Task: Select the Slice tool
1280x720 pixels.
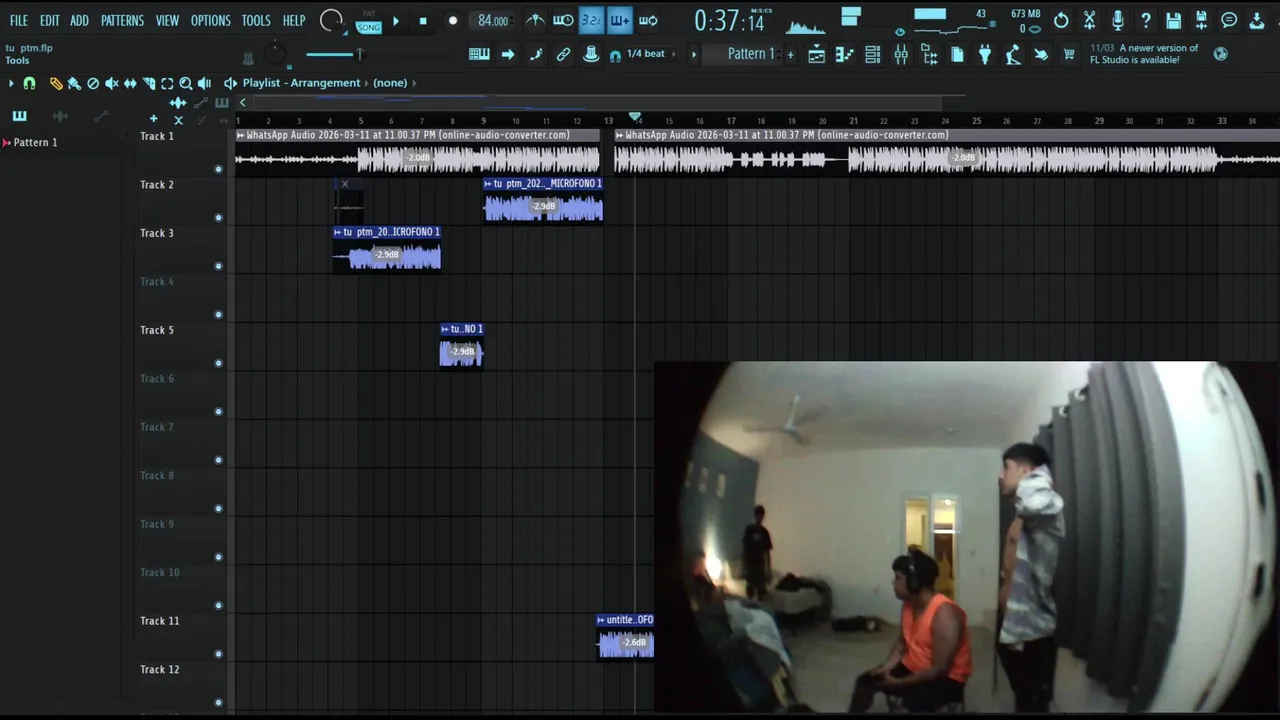Action: click(x=149, y=83)
